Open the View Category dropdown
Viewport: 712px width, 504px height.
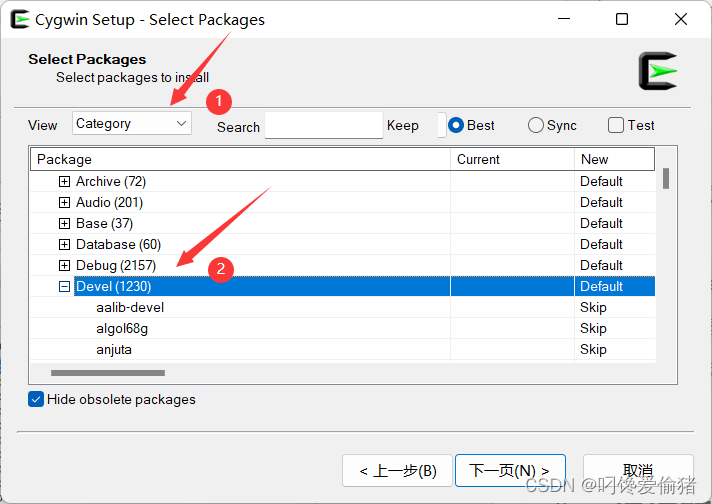132,124
